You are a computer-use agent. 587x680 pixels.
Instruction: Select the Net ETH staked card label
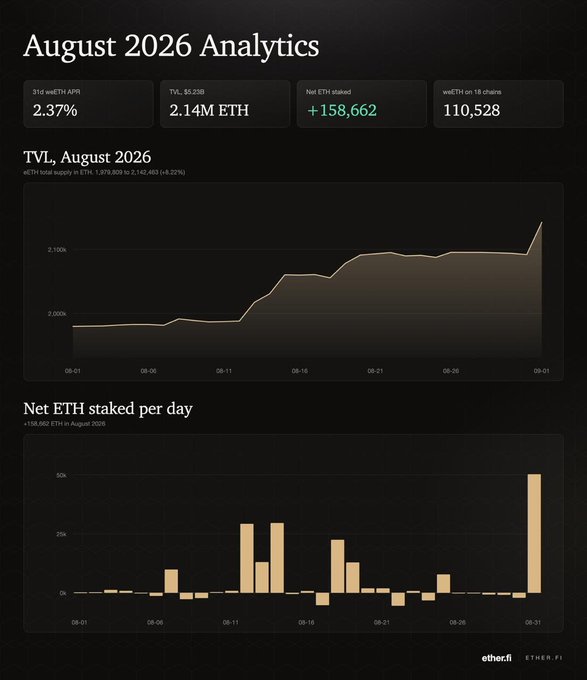pyautogui.click(x=328, y=92)
